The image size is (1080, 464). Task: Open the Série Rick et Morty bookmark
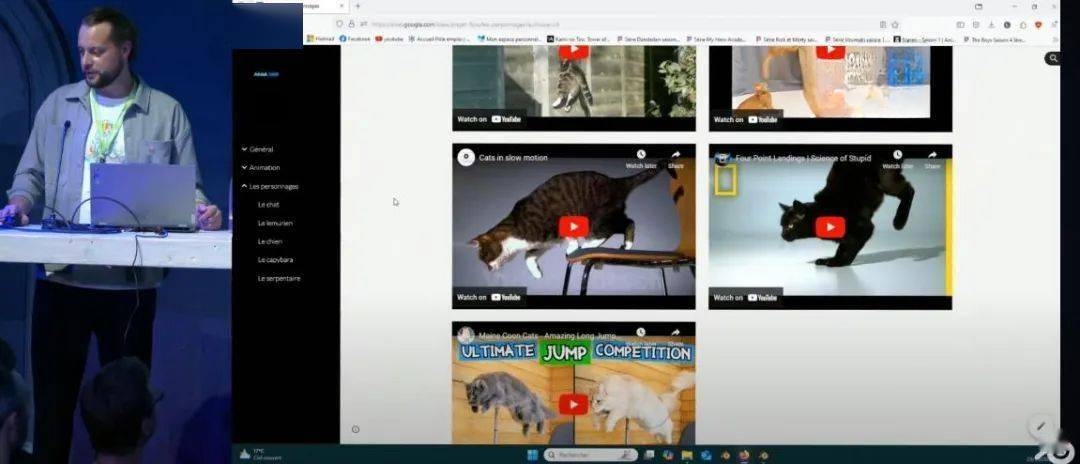(787, 39)
